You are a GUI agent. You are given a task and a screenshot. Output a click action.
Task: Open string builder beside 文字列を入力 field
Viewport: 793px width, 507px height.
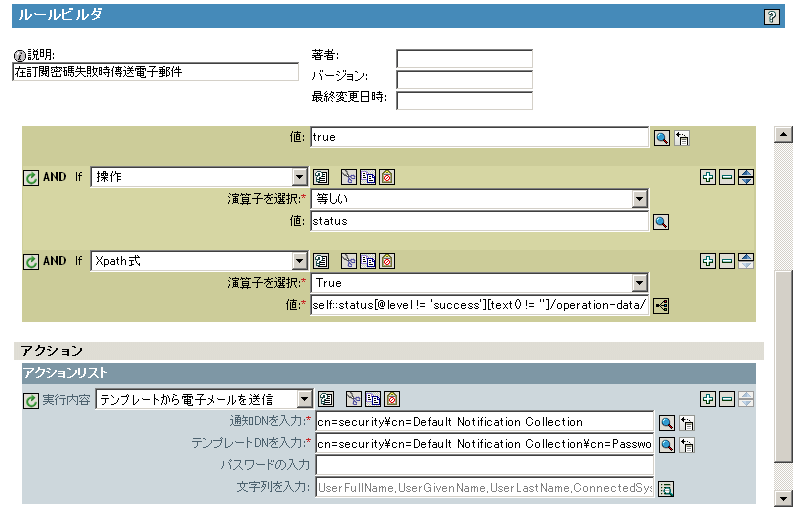click(666, 489)
